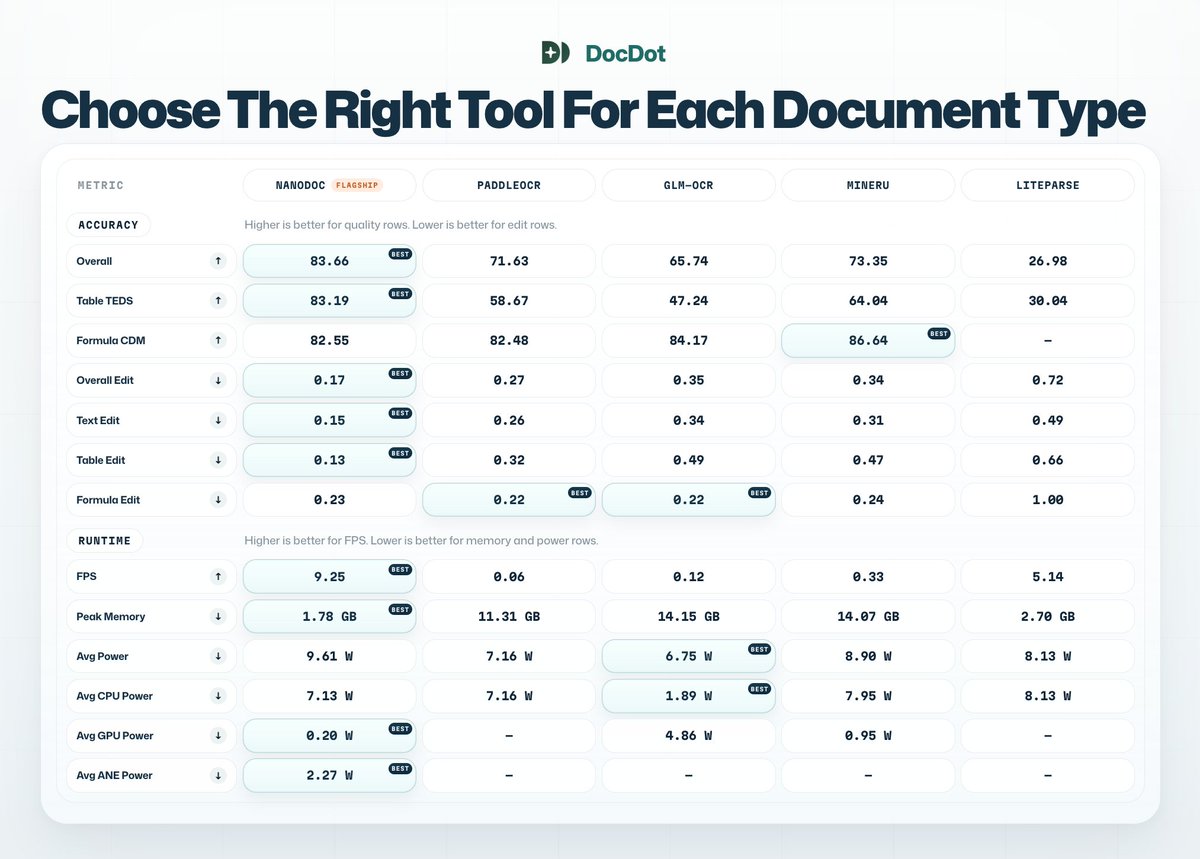Click the RUNTIME section label
This screenshot has width=1200, height=859.
105,541
